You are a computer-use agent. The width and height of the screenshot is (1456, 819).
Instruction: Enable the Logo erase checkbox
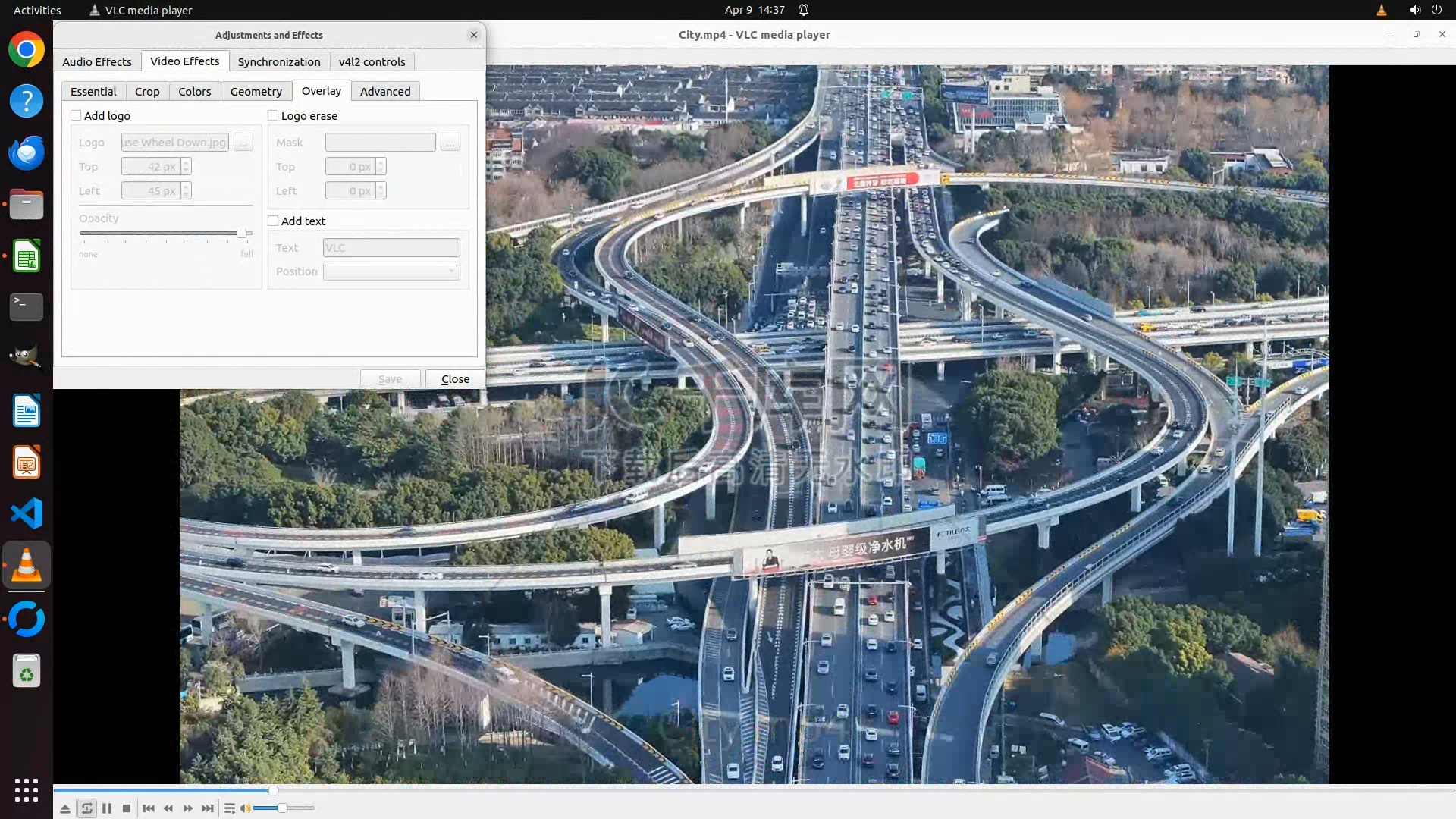(x=273, y=116)
